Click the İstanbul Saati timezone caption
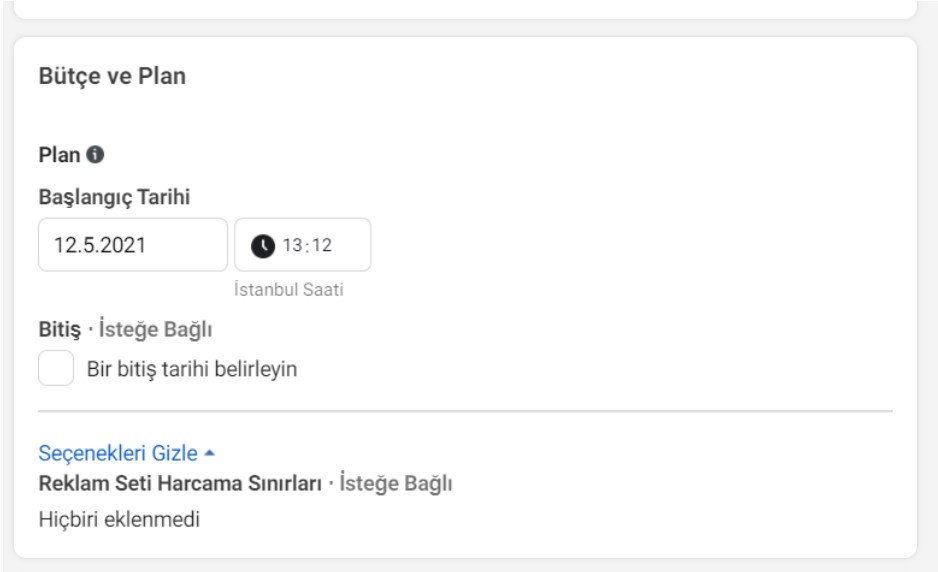This screenshot has width=938, height=572. (289, 290)
